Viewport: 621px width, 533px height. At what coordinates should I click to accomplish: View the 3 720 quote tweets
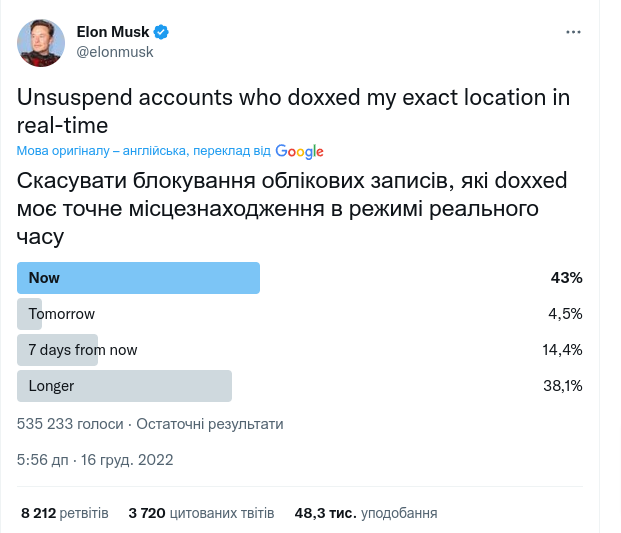(x=201, y=513)
